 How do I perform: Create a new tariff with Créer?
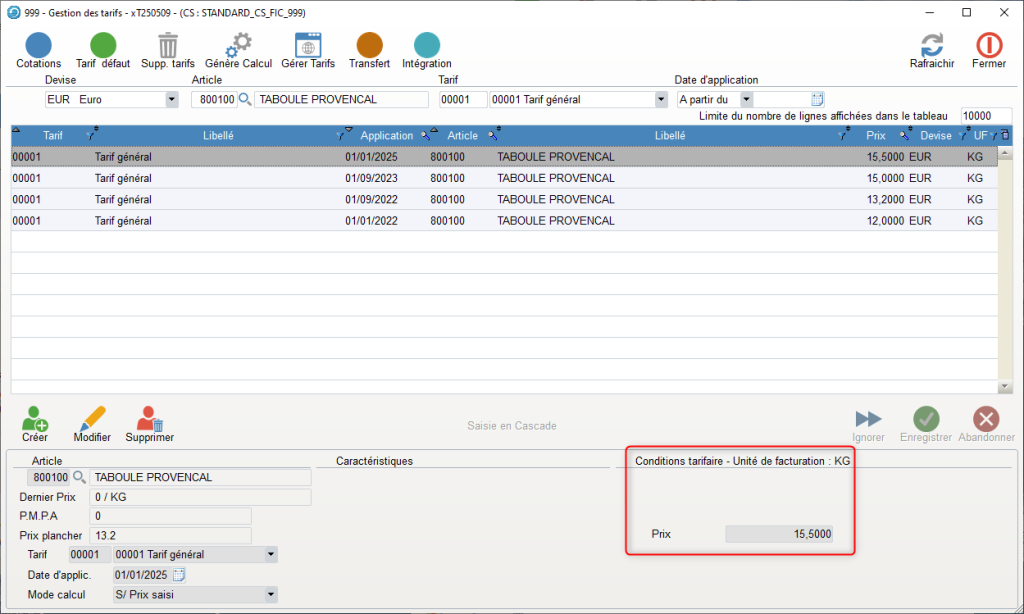click(x=35, y=420)
